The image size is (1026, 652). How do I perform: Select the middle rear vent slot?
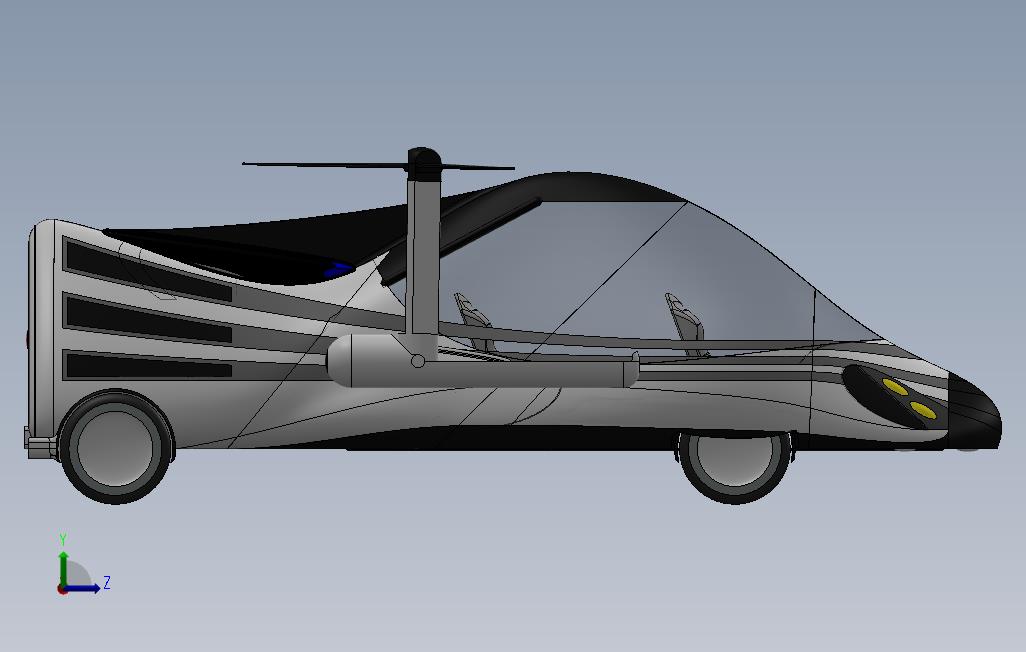(x=148, y=319)
